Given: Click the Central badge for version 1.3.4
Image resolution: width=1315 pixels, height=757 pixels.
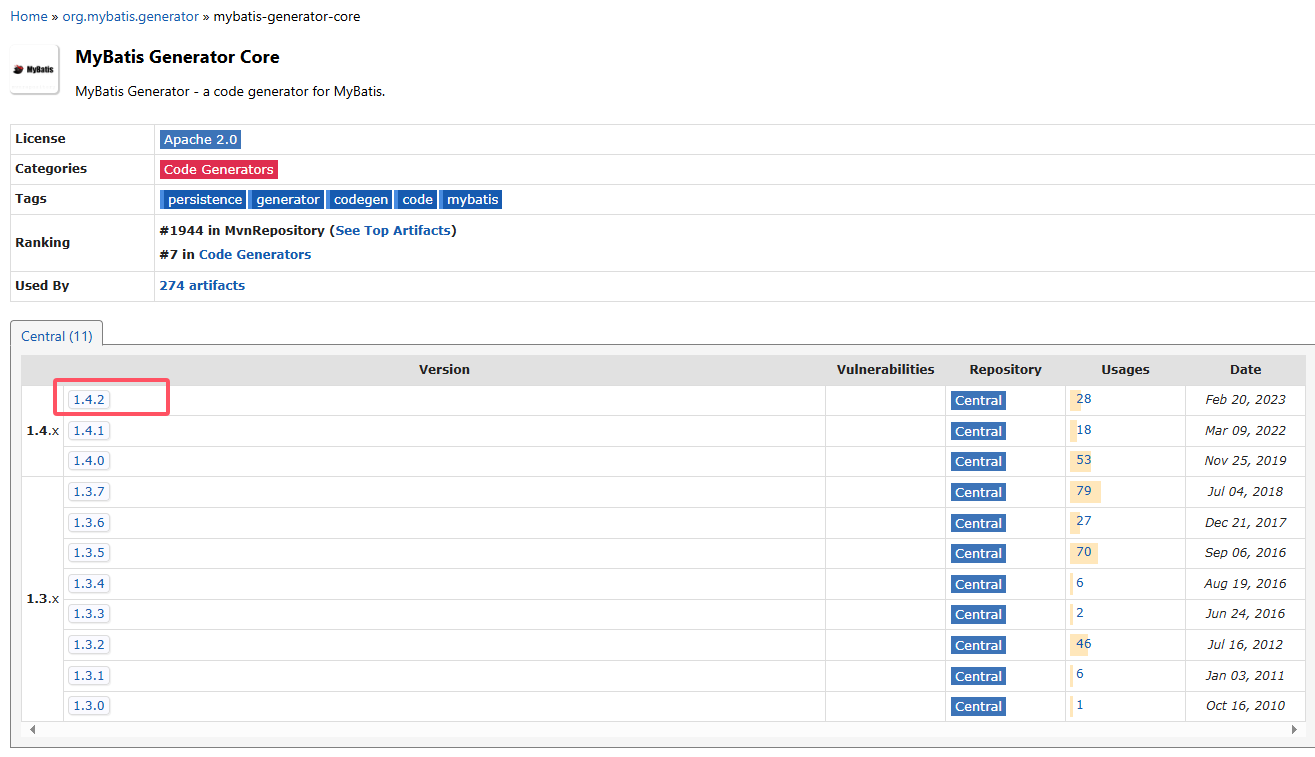Looking at the screenshot, I should click(978, 584).
